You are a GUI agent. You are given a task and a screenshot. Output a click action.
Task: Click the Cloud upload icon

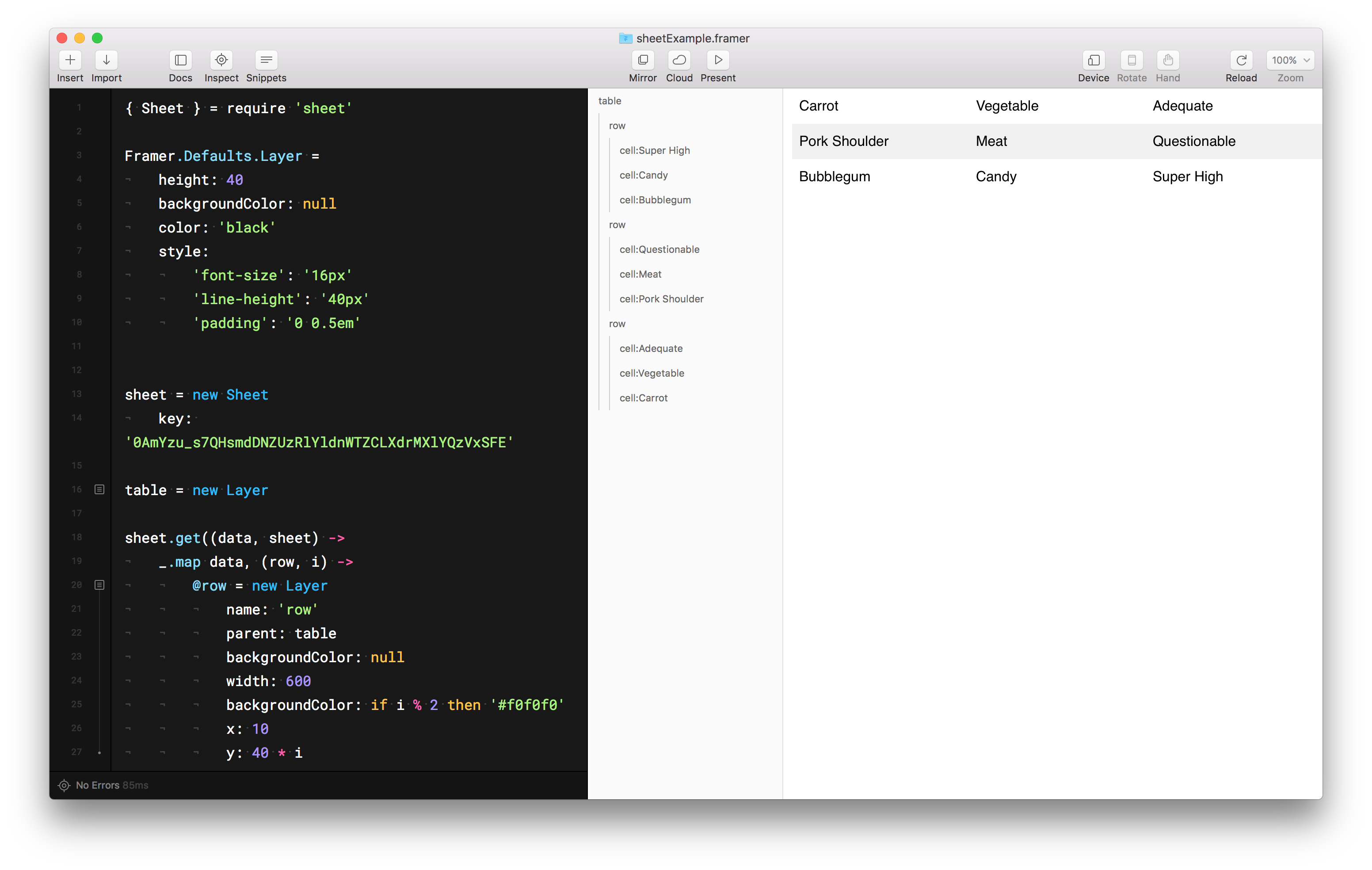[679, 60]
